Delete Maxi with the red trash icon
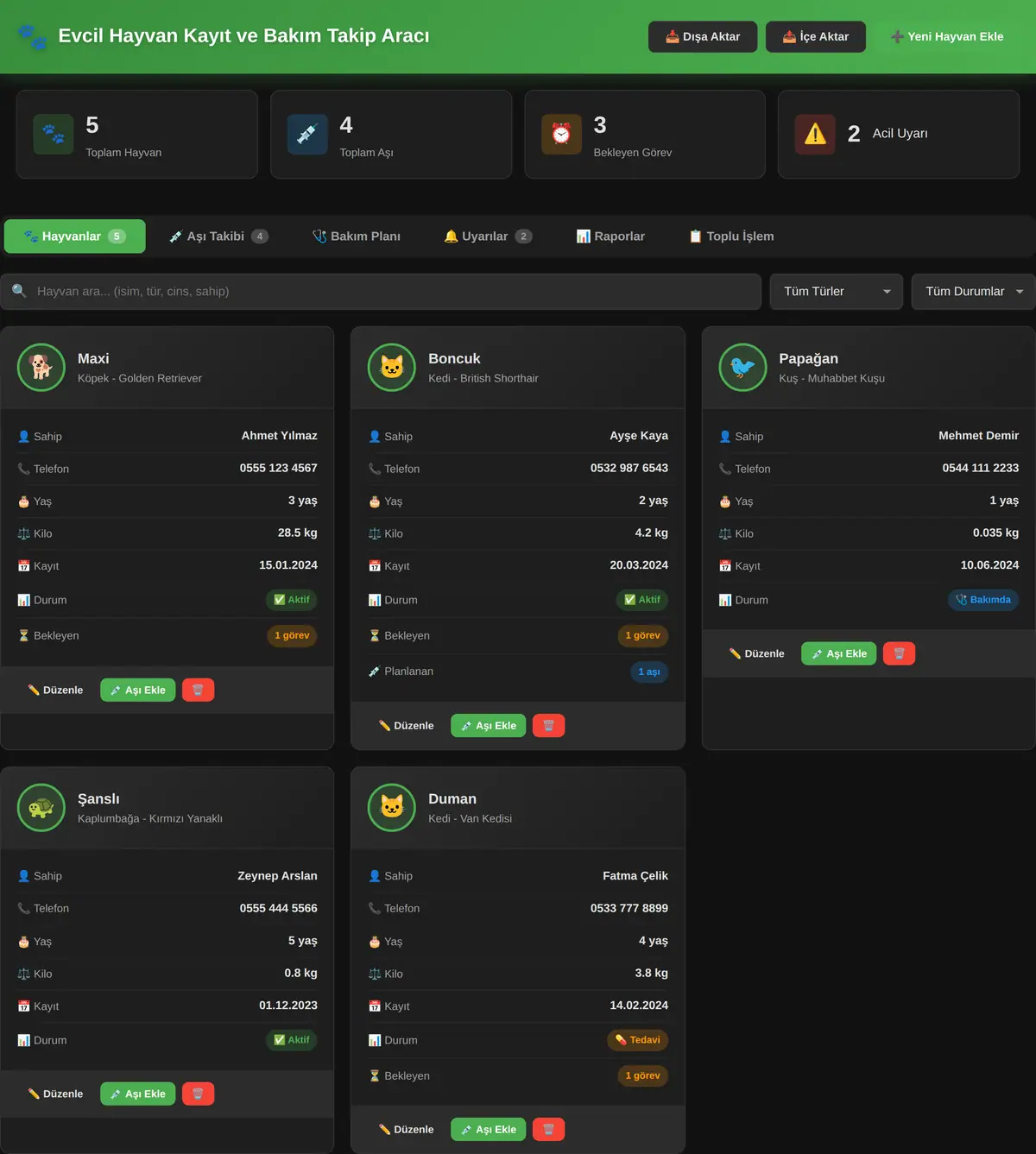 (198, 691)
